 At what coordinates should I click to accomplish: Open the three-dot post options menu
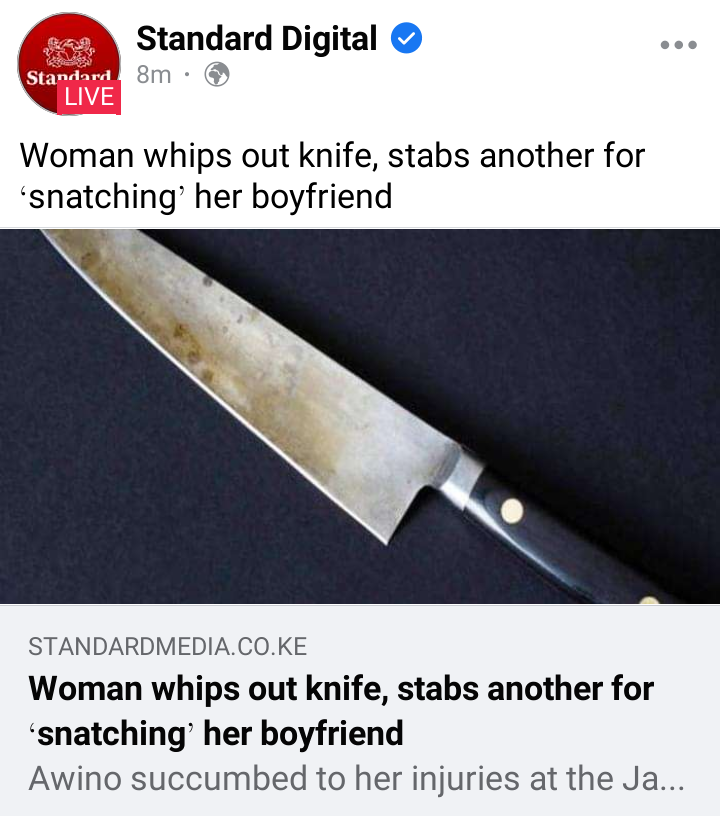click(x=678, y=45)
